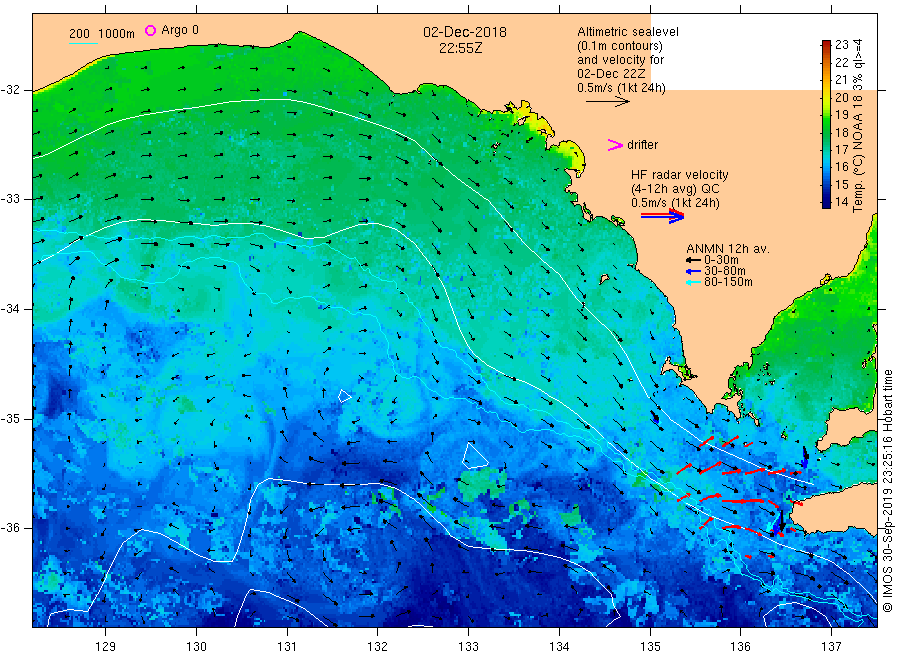The image size is (900, 660).
Task: Click the magenta drifter arrowhead symbol
Action: coord(615,145)
